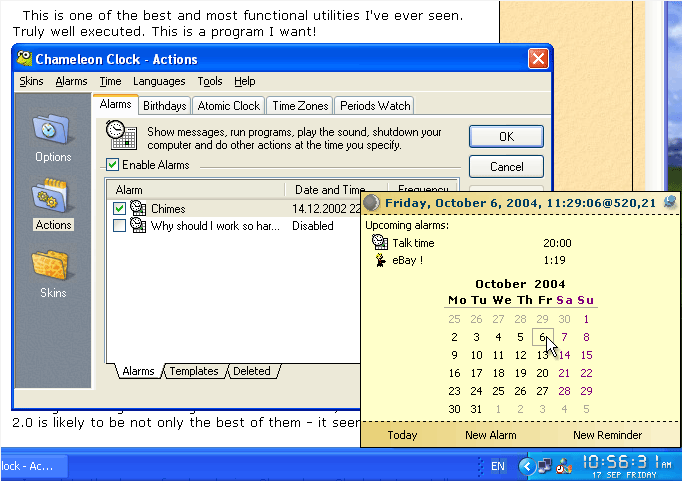Select October 15 in the calendar

click(x=586, y=355)
